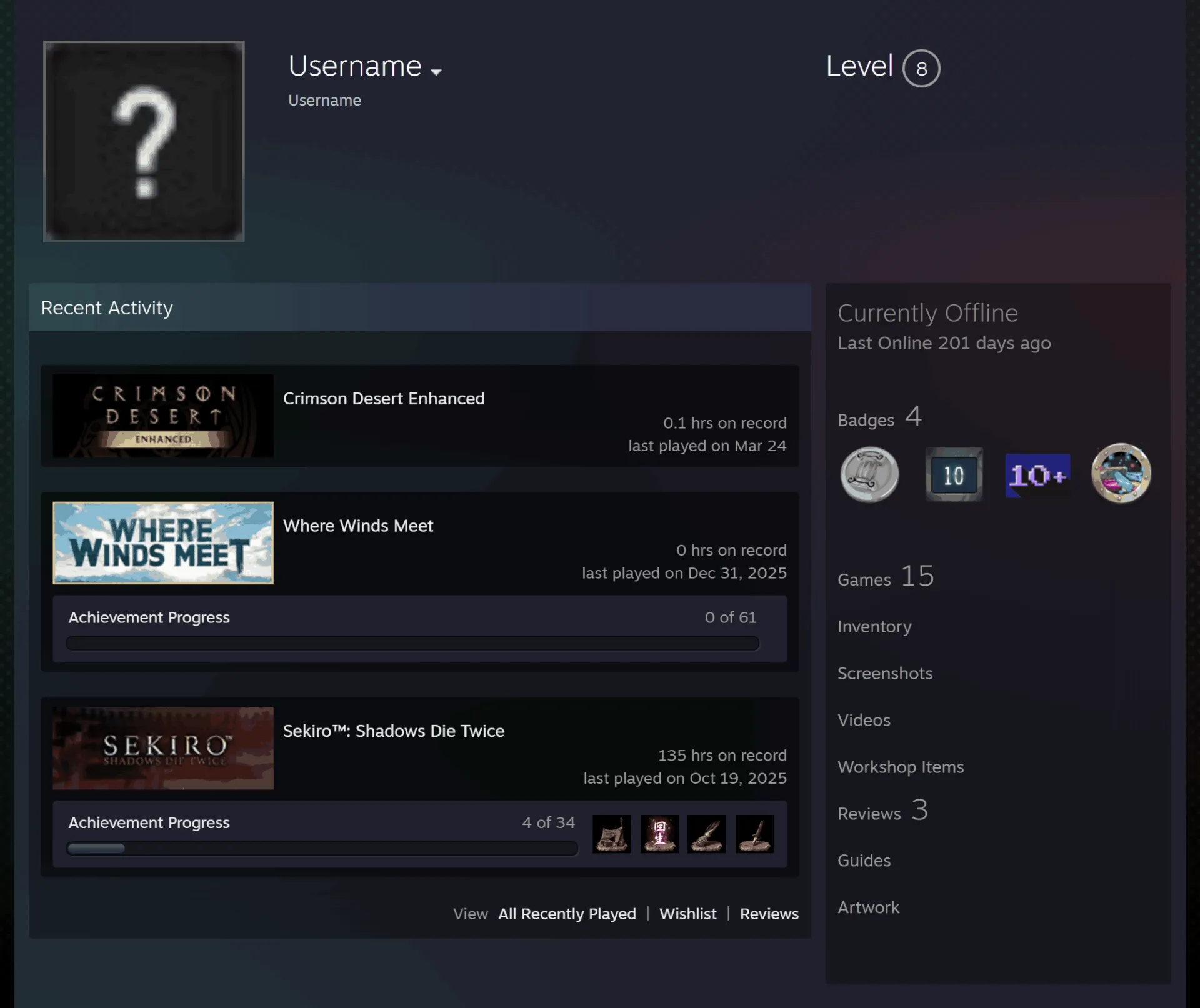Click the Level 8 circle badge
The width and height of the screenshot is (1200, 1008).
pos(921,68)
